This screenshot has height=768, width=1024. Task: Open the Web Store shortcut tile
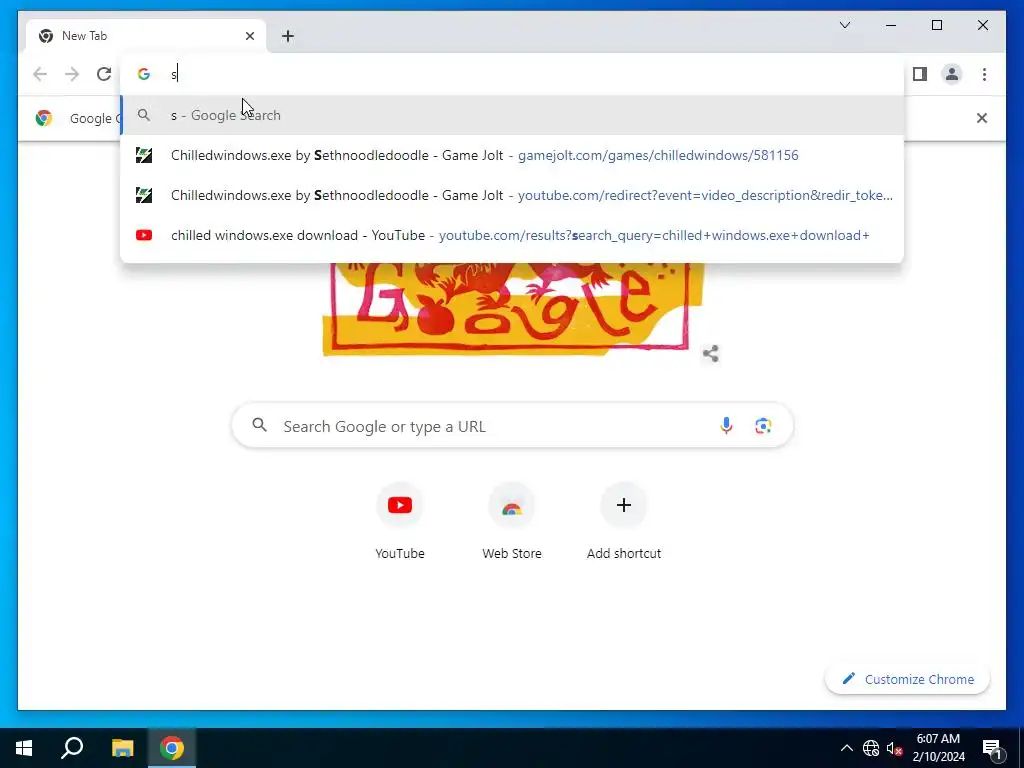tap(512, 521)
